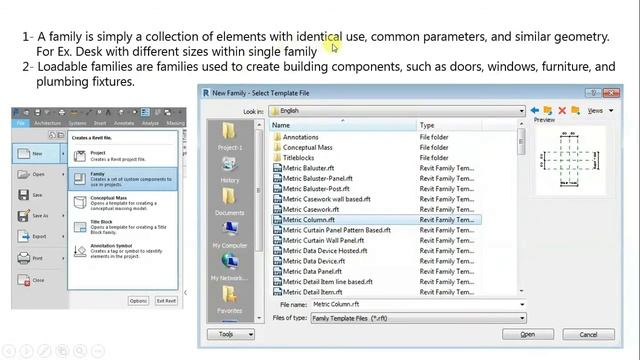The height and width of the screenshot is (360, 640).
Task: Open the Views dropdown menu
Action: (600, 111)
